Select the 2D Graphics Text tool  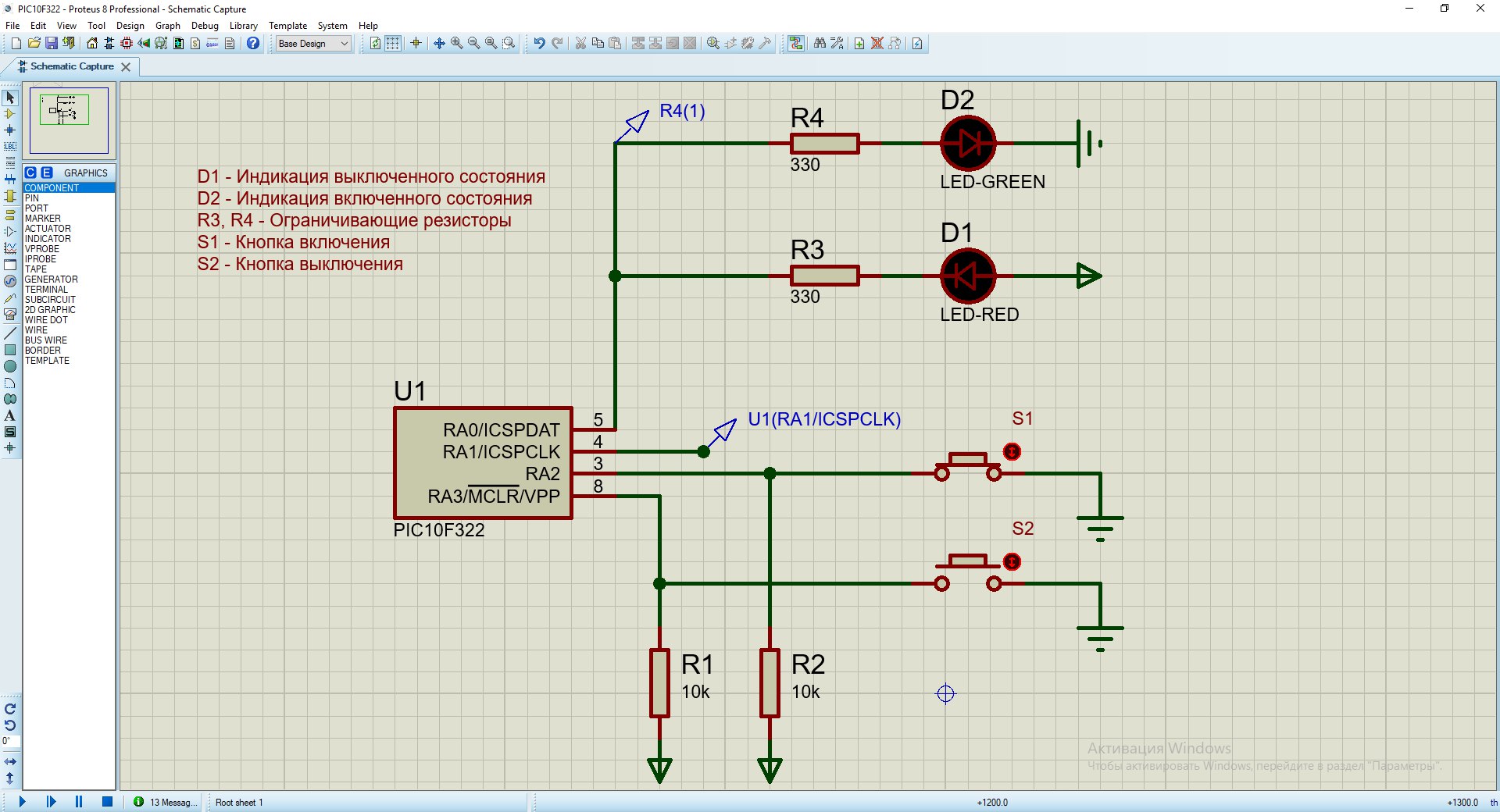coord(10,415)
